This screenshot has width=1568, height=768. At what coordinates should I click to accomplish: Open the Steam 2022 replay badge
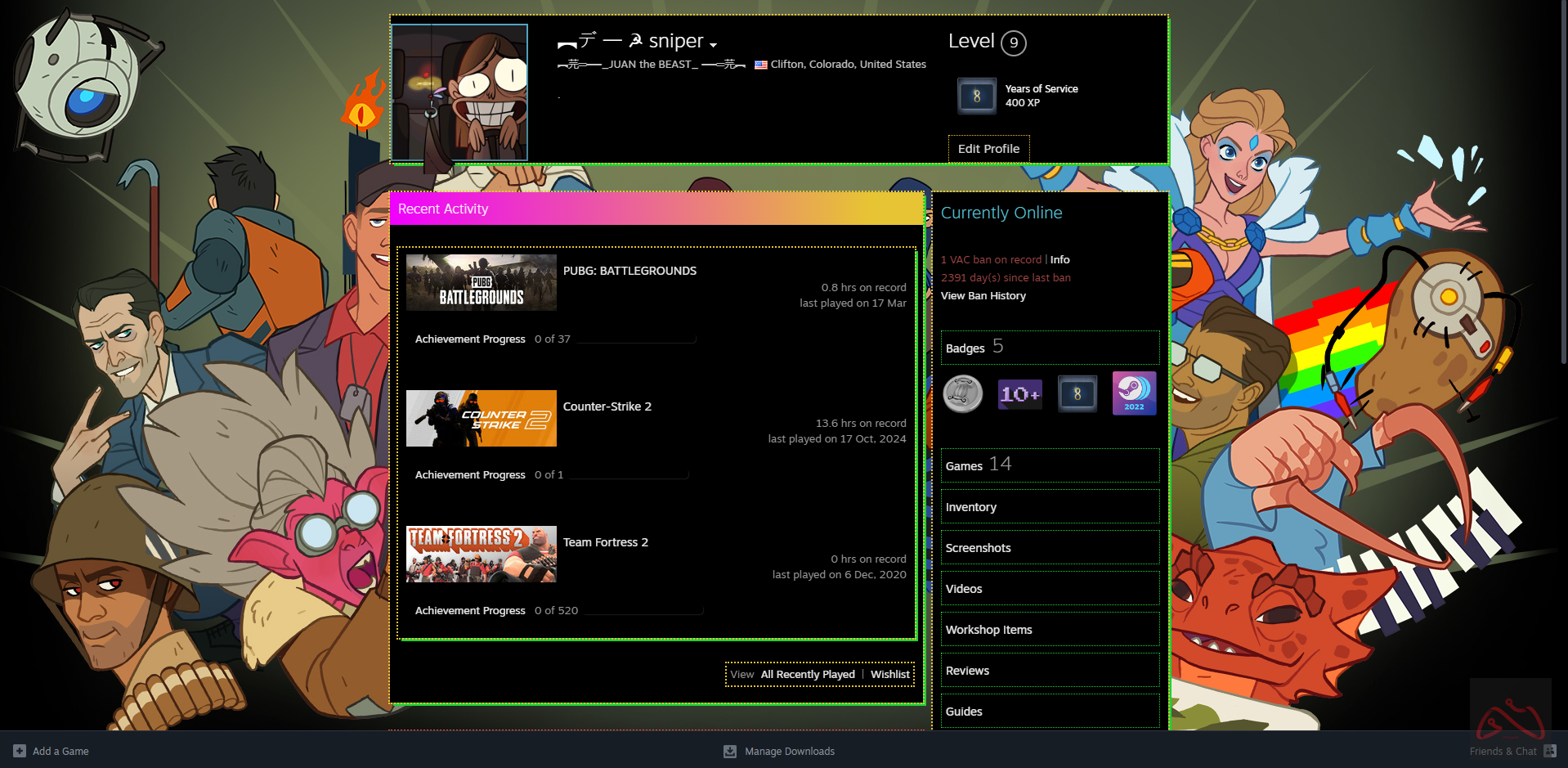1134,394
